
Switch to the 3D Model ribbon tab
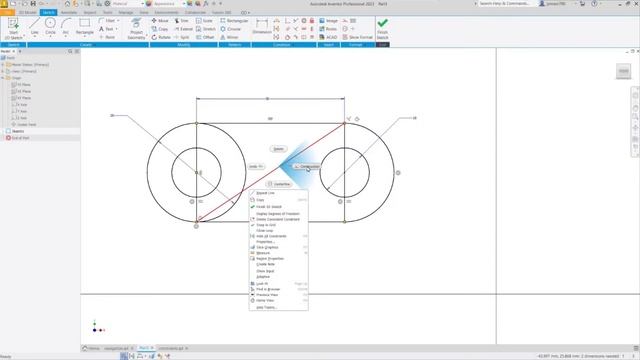[x=28, y=13]
